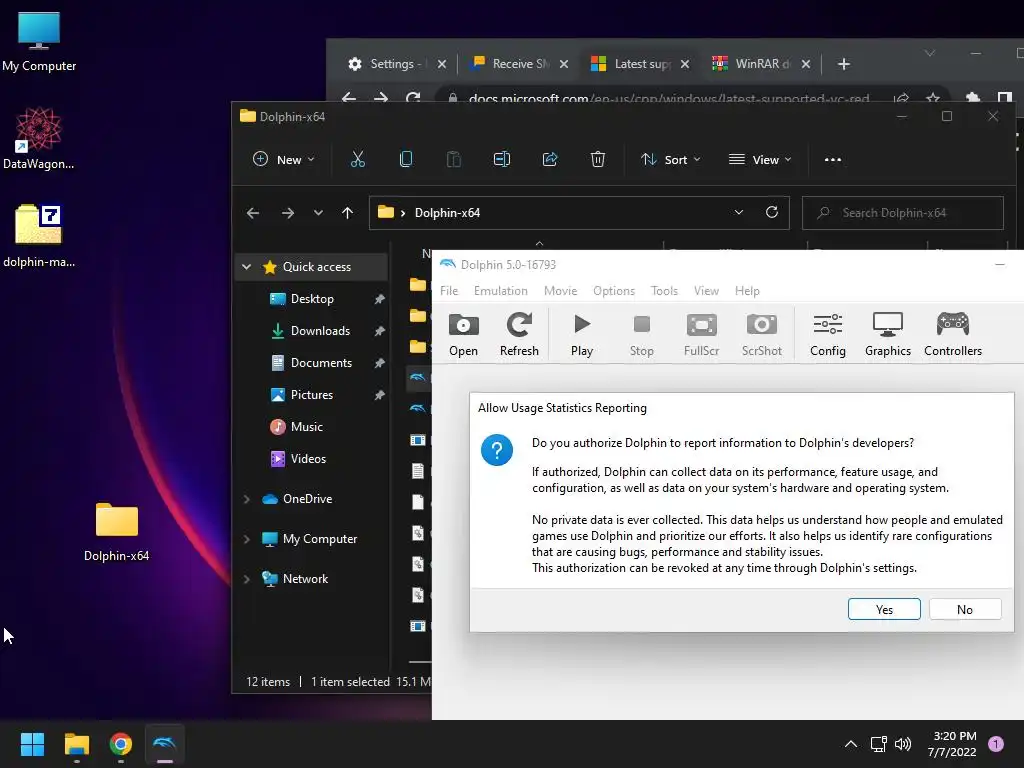Click the Copy icon in File Explorer
Image resolution: width=1024 pixels, height=768 pixels.
(406, 159)
